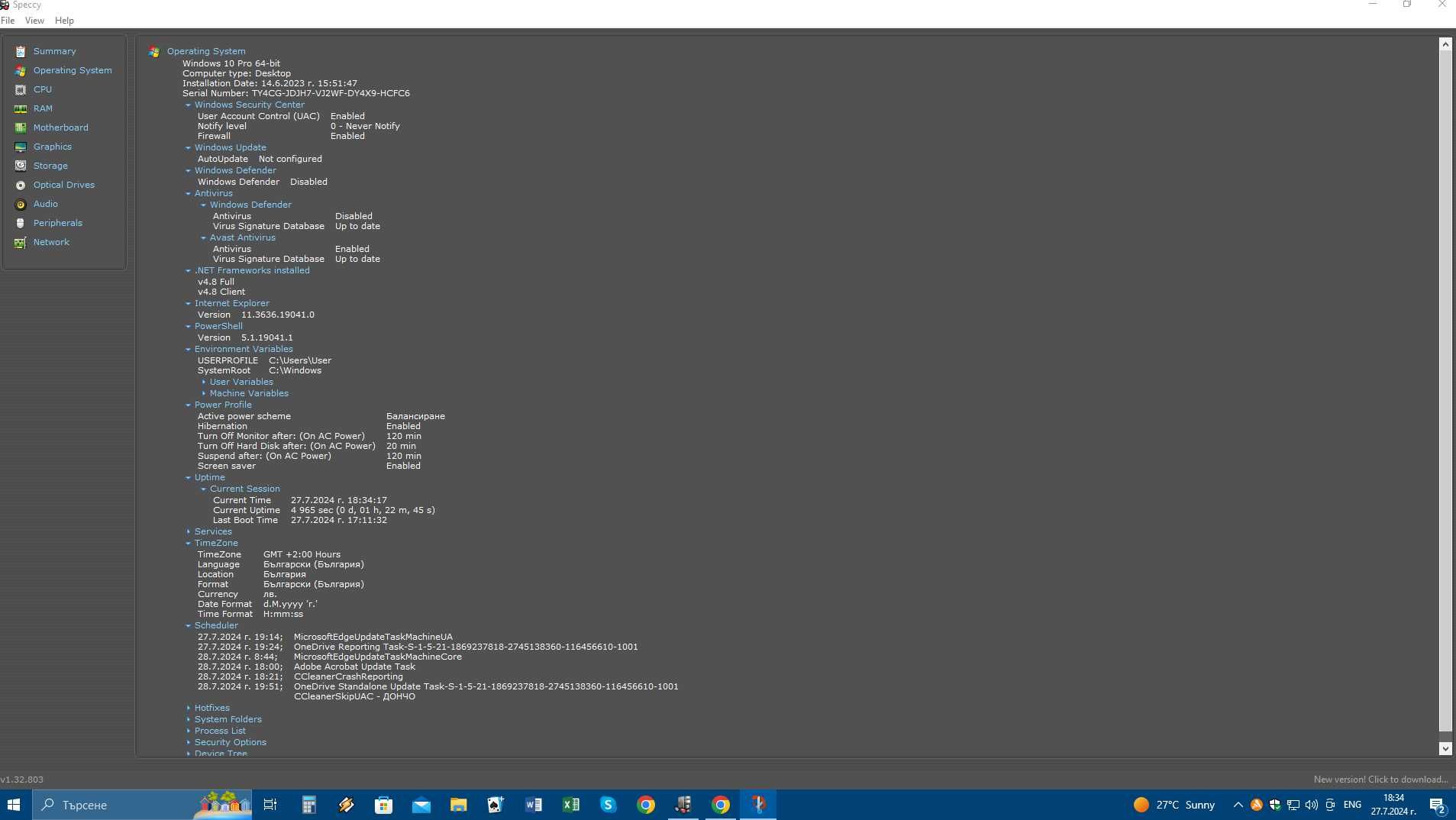Collapse the Uptime node
The height and width of the screenshot is (820, 1456).
point(188,478)
